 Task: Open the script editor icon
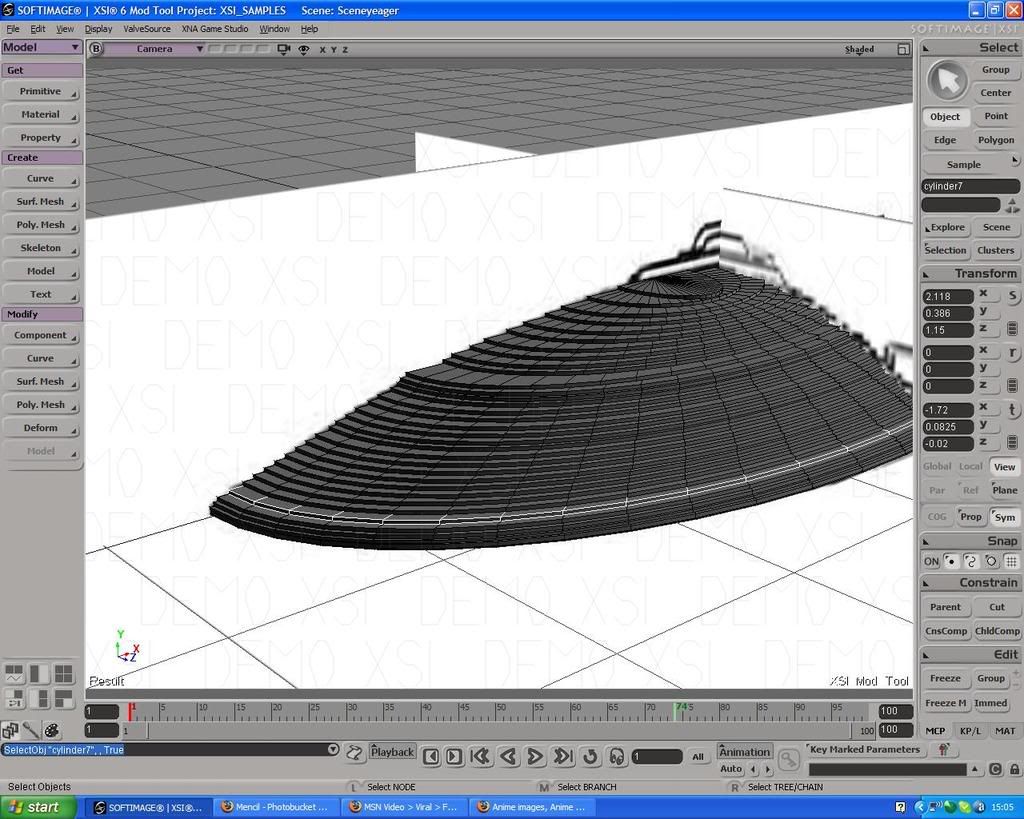coord(354,753)
